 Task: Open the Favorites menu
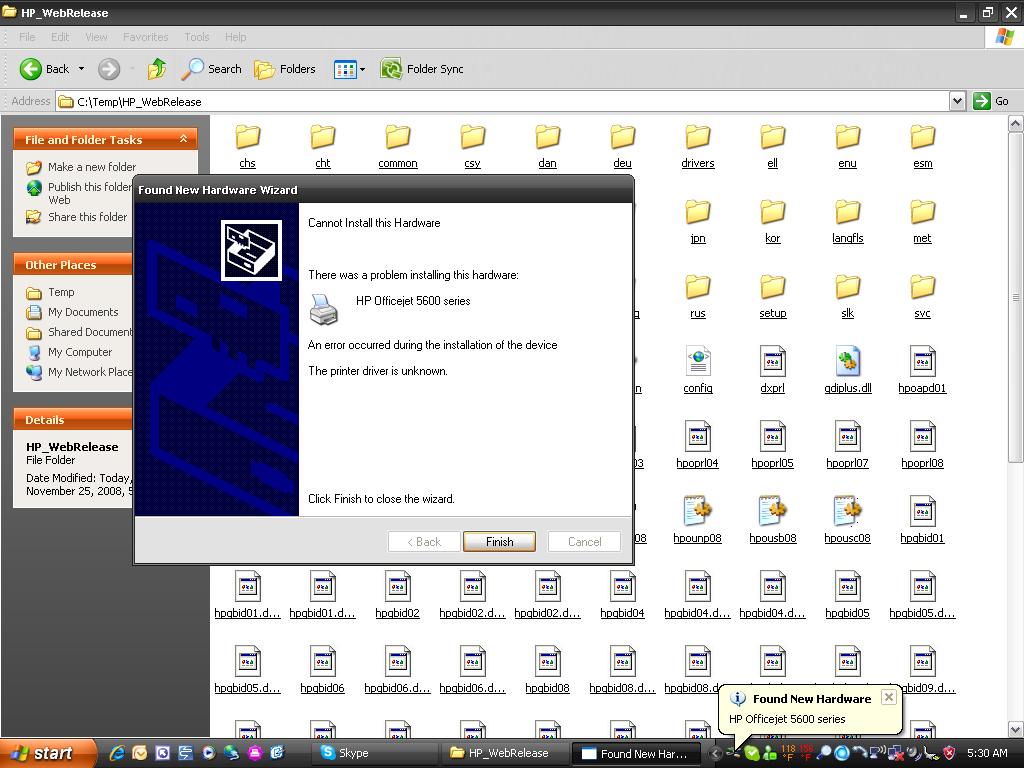tap(145, 37)
